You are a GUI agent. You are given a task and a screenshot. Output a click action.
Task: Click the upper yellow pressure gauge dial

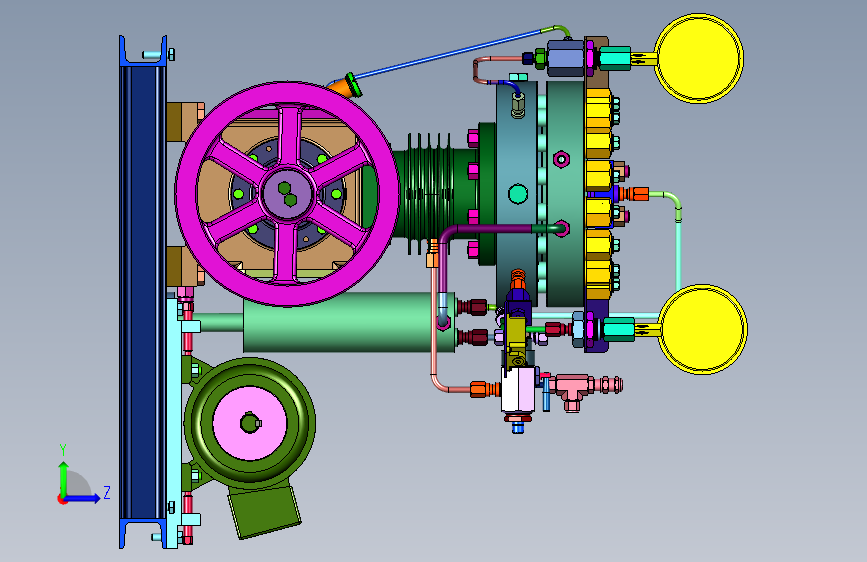click(698, 58)
